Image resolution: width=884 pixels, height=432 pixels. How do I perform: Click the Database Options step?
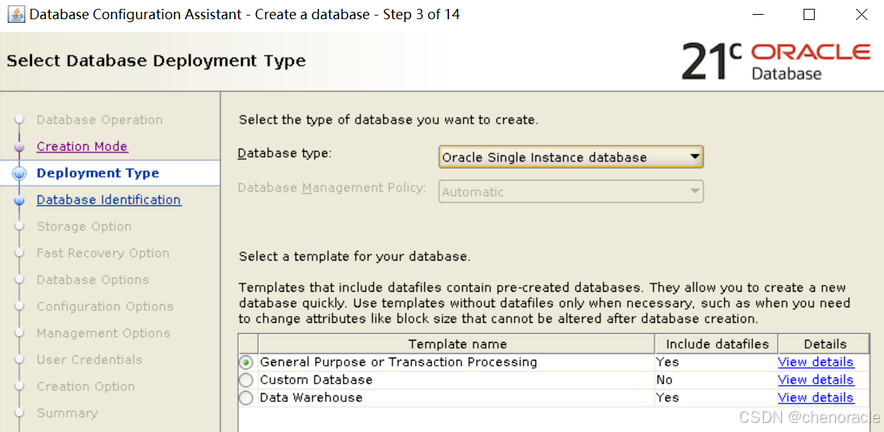tap(93, 280)
